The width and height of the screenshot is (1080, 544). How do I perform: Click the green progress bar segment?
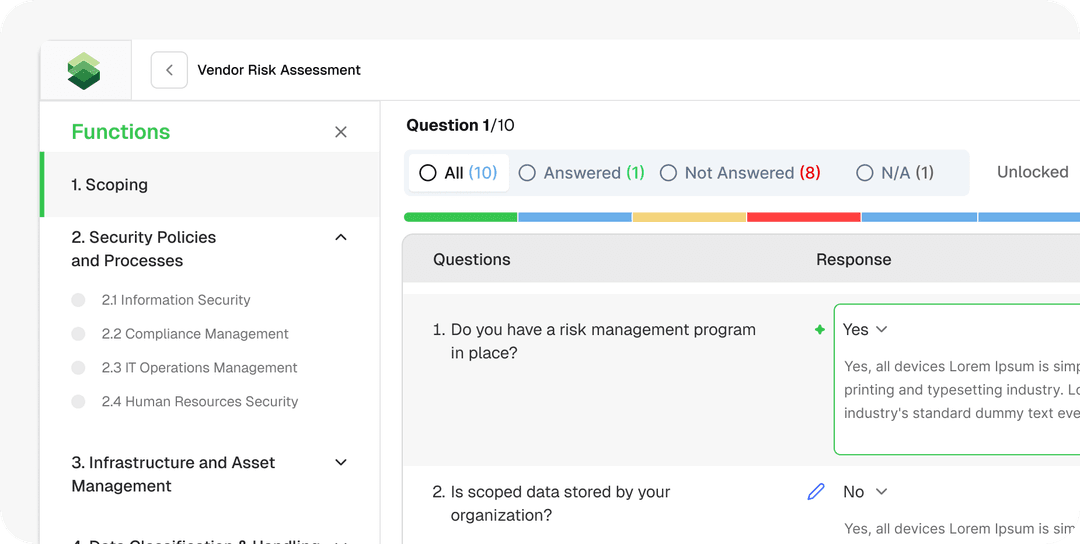pos(460,217)
